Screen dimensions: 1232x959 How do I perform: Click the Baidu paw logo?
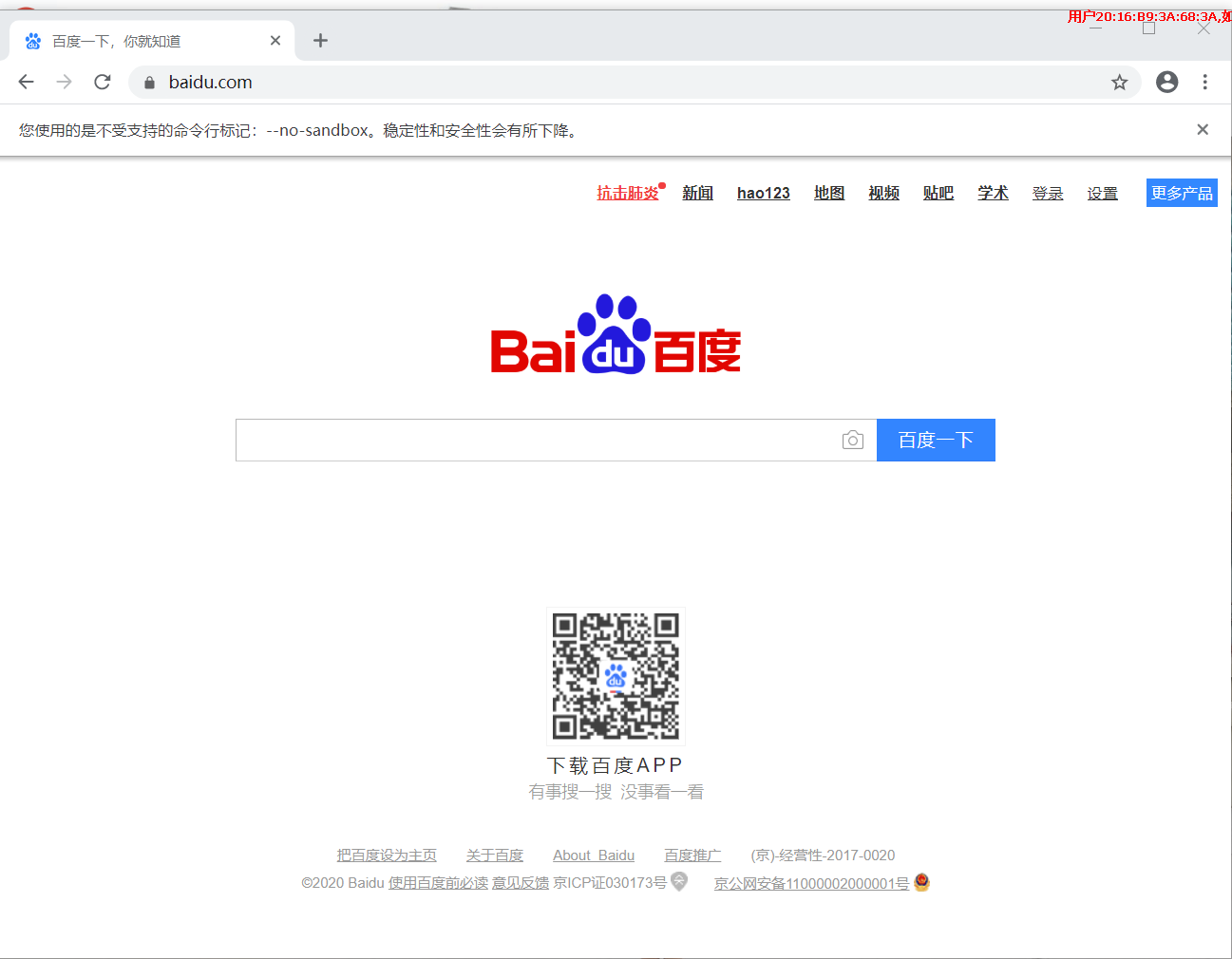click(614, 334)
